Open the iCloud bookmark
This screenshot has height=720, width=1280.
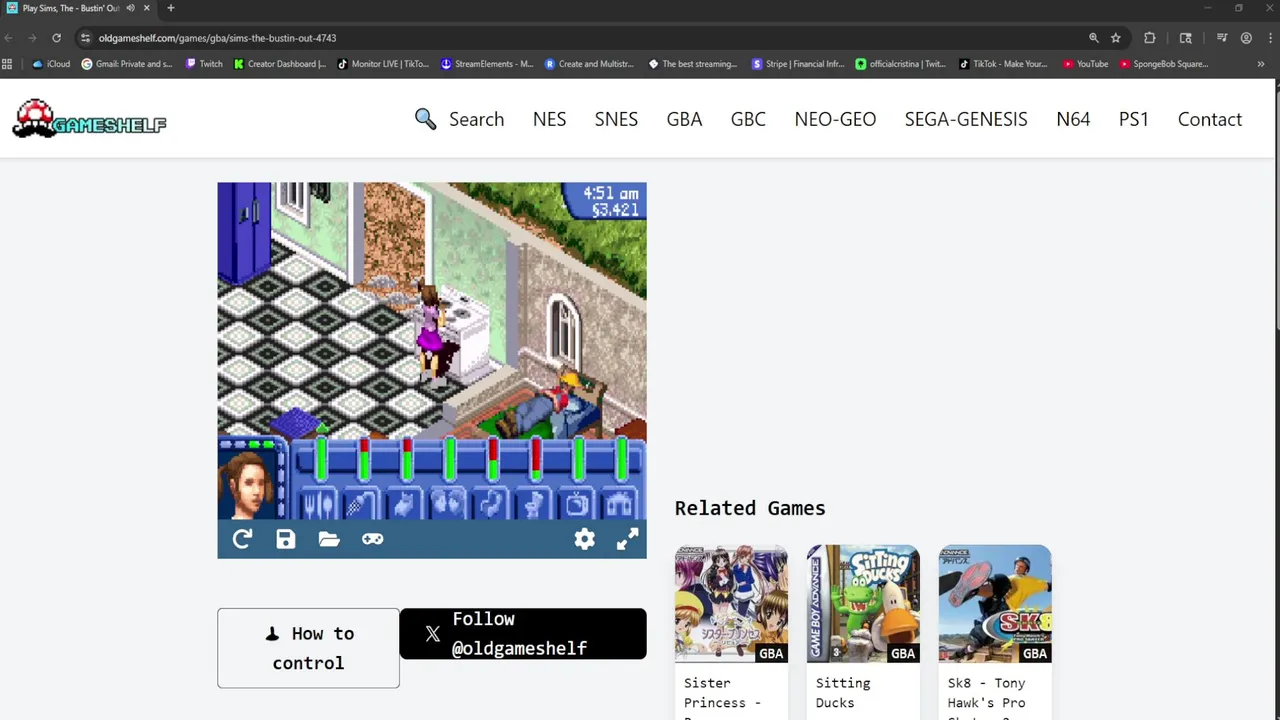52,64
